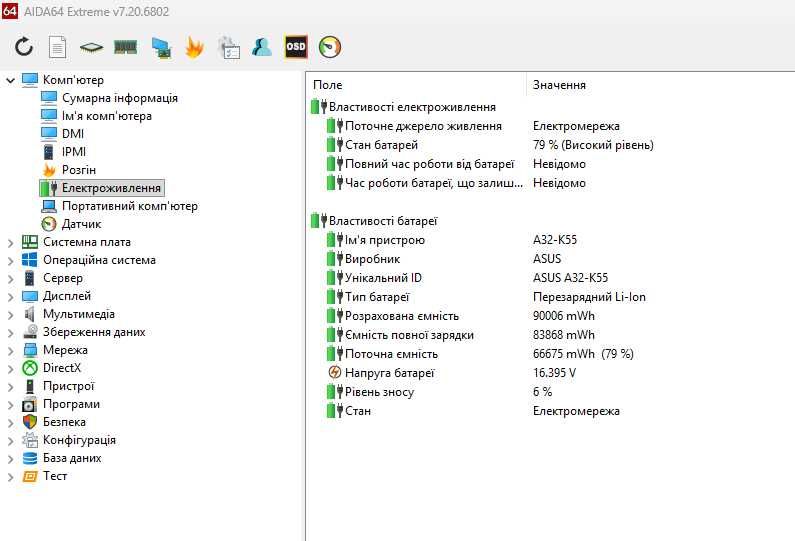Image resolution: width=795 pixels, height=541 pixels.
Task: Click the Комп'ютер monitor icon in tree
Action: point(30,80)
